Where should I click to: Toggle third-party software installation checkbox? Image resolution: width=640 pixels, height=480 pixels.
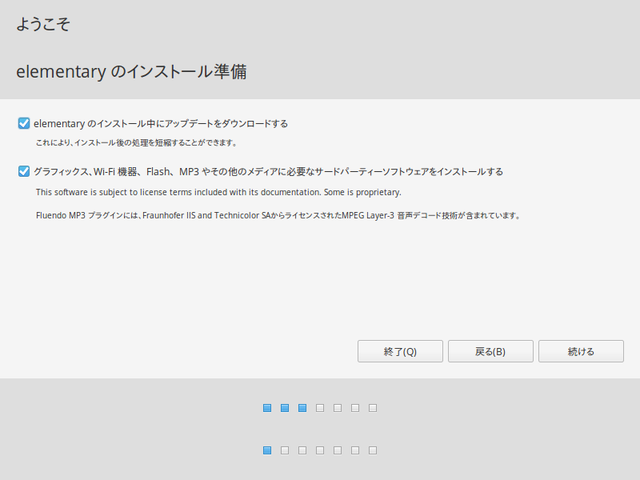pos(24,171)
